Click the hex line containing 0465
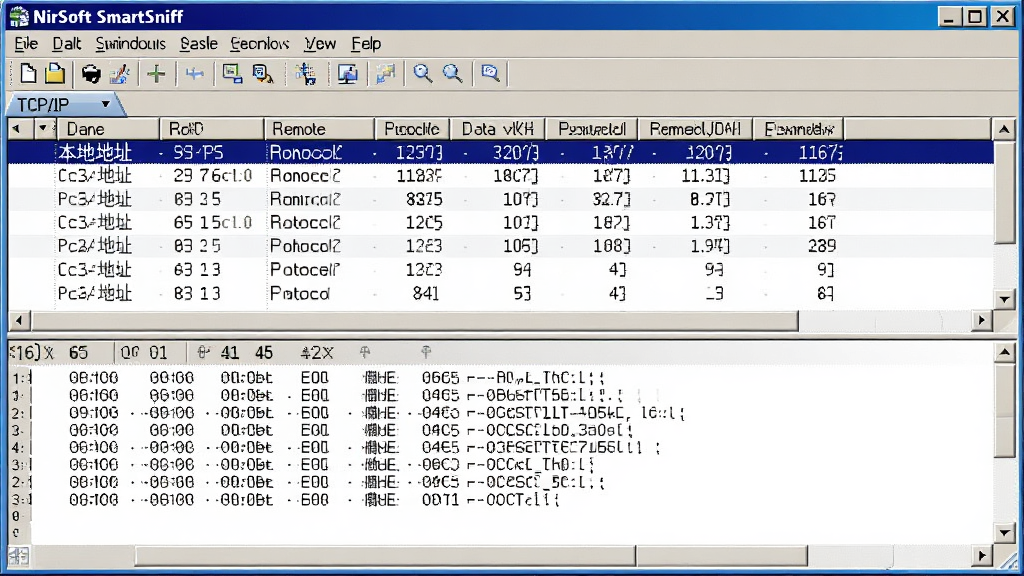 coord(346,395)
